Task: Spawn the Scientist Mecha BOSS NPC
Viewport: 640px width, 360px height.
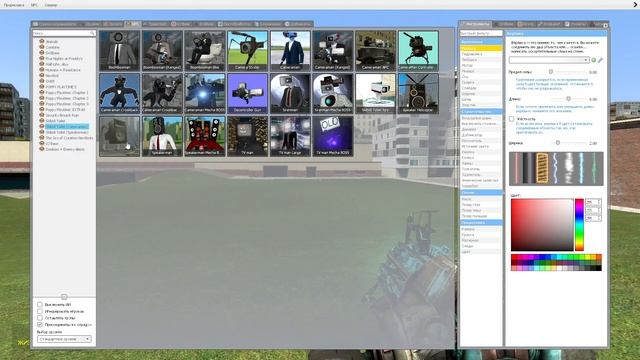Action: (x=333, y=93)
